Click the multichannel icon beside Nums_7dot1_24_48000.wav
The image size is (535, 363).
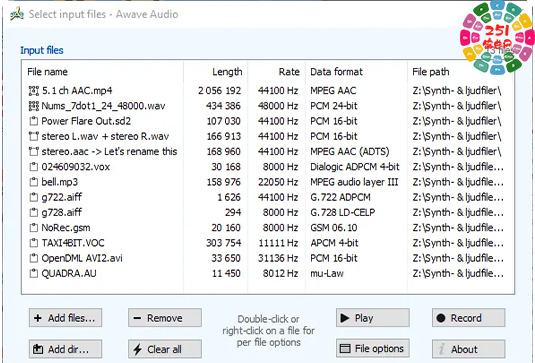33,106
